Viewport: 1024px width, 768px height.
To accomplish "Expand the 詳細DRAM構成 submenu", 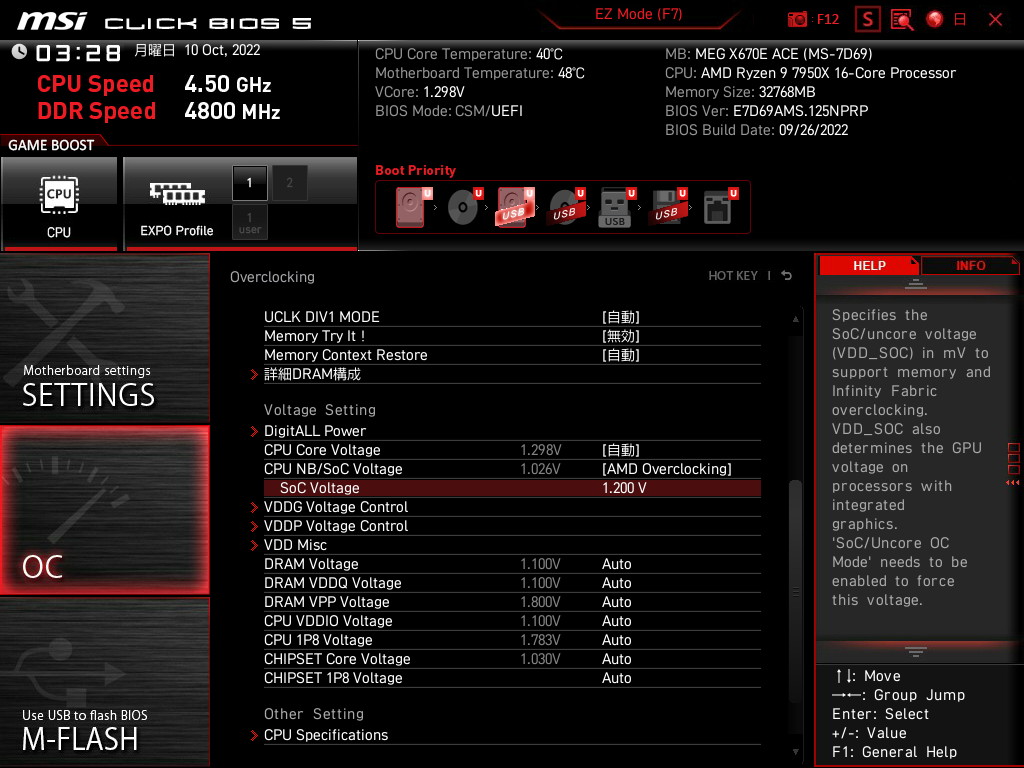I will [x=312, y=374].
